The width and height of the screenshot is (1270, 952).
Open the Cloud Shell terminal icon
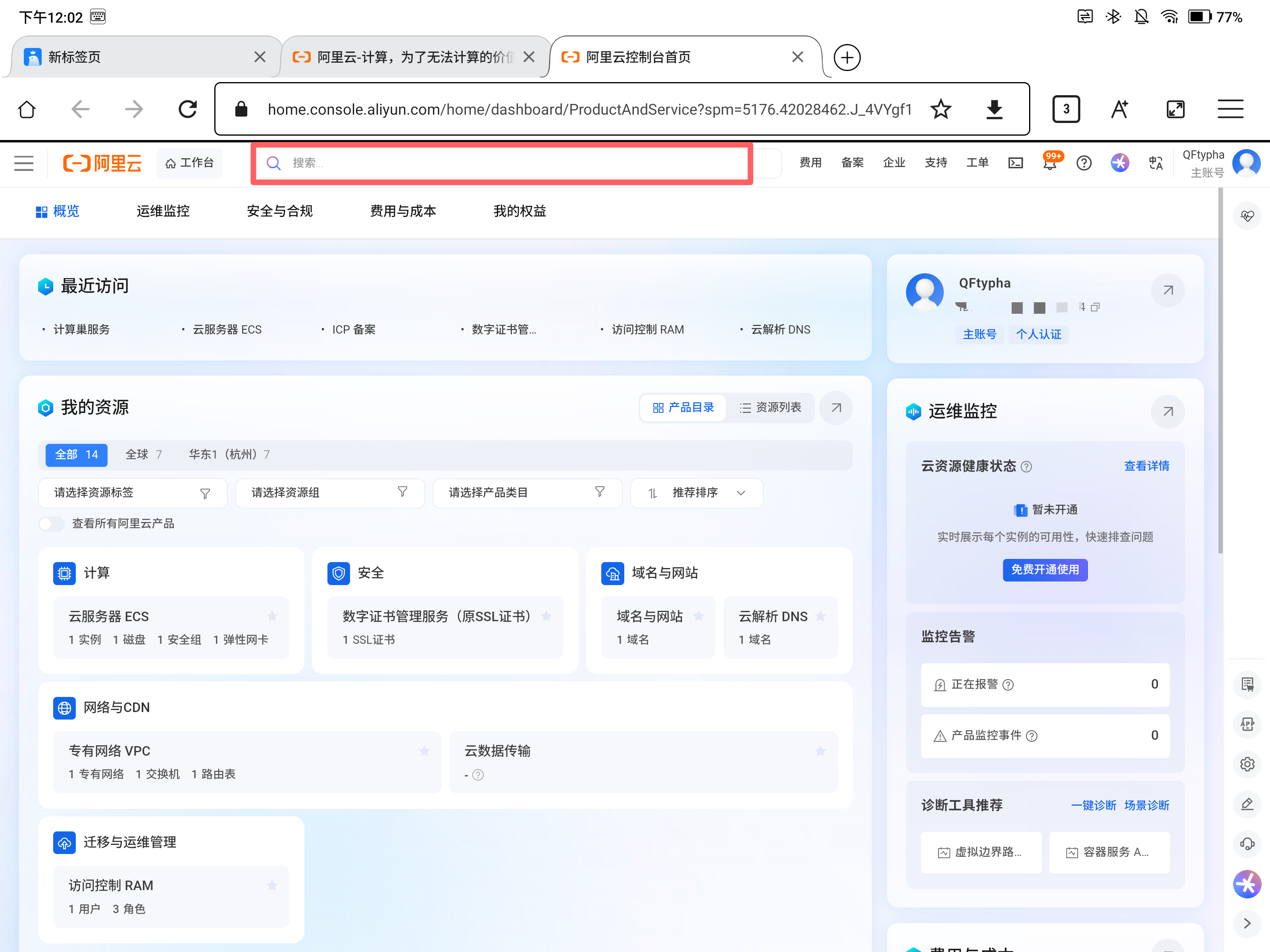1016,163
